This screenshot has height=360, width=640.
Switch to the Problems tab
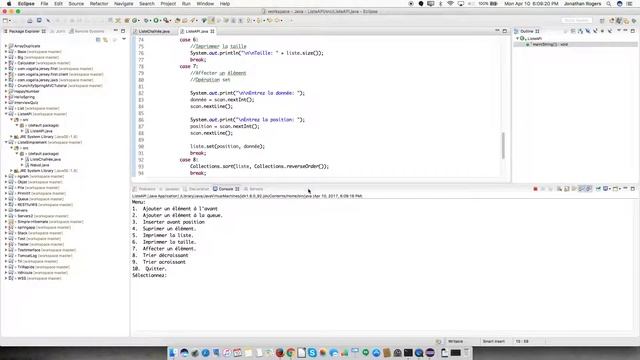144,189
